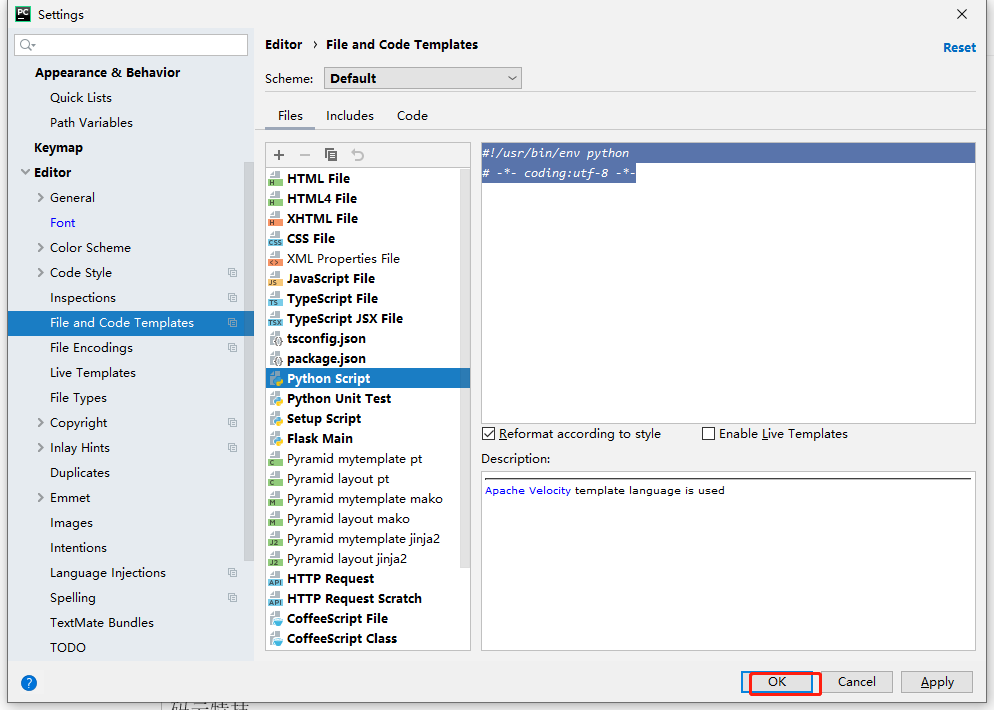Expand the Code Style node
This screenshot has height=710, width=994.
(41, 273)
